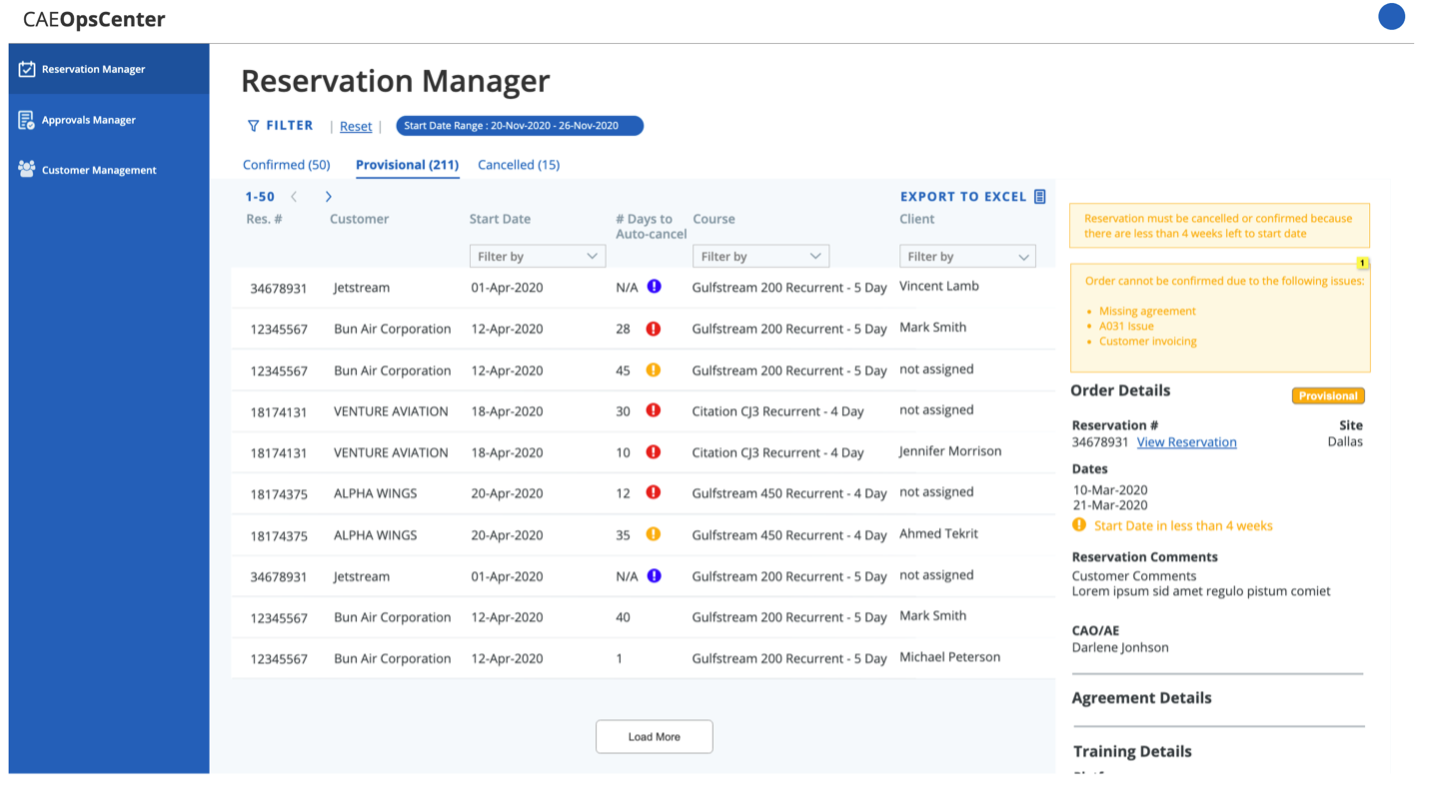Expand the Agreement Details section
1430x803 pixels.
1141,698
